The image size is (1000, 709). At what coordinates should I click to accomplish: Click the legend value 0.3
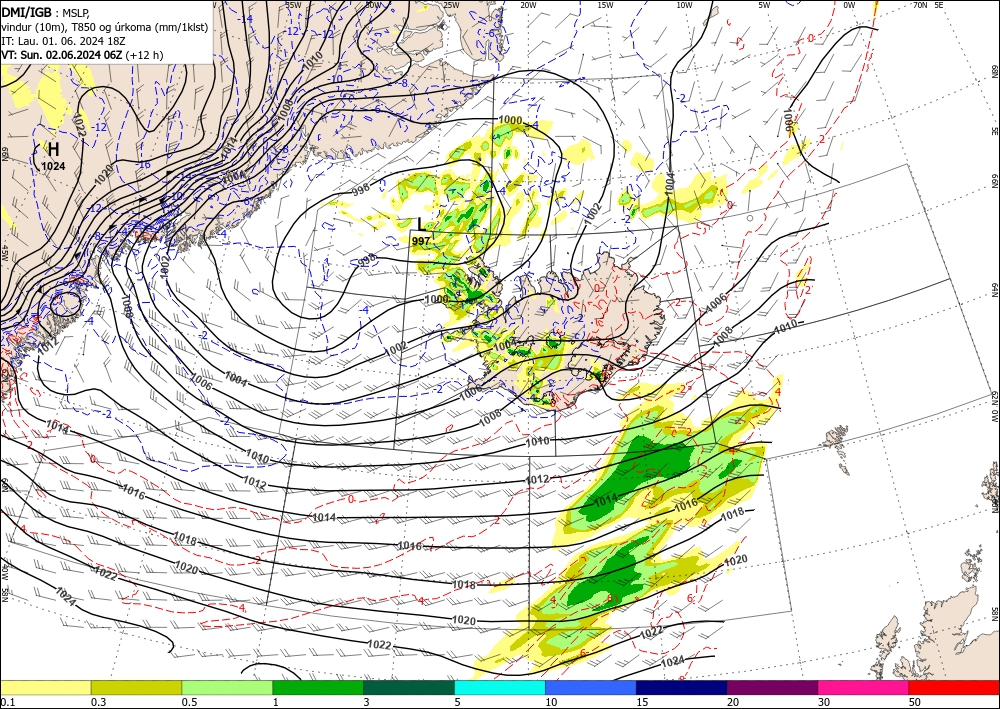pos(98,702)
